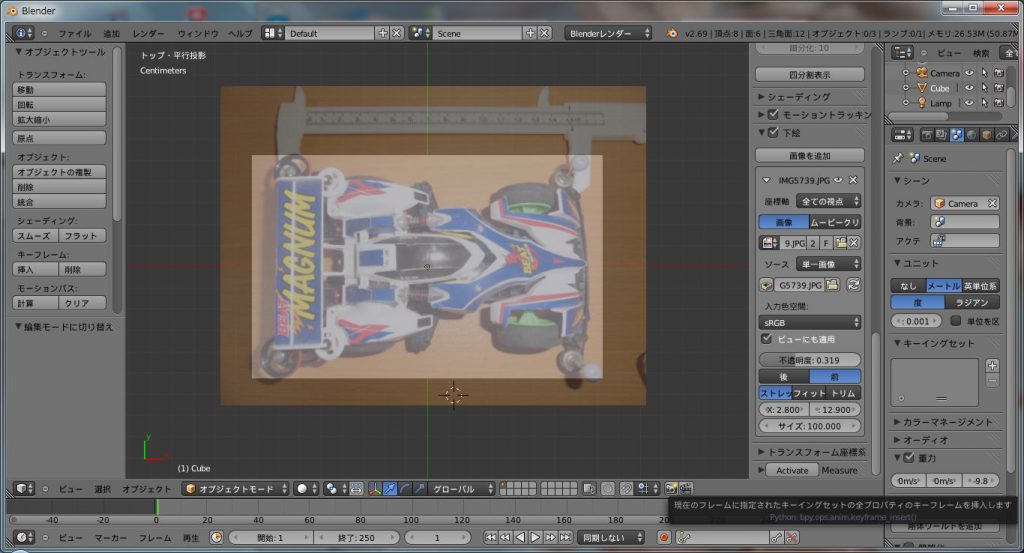Open the sRGB color space dropdown
Viewport: 1024px width, 553px height.
[x=810, y=323]
